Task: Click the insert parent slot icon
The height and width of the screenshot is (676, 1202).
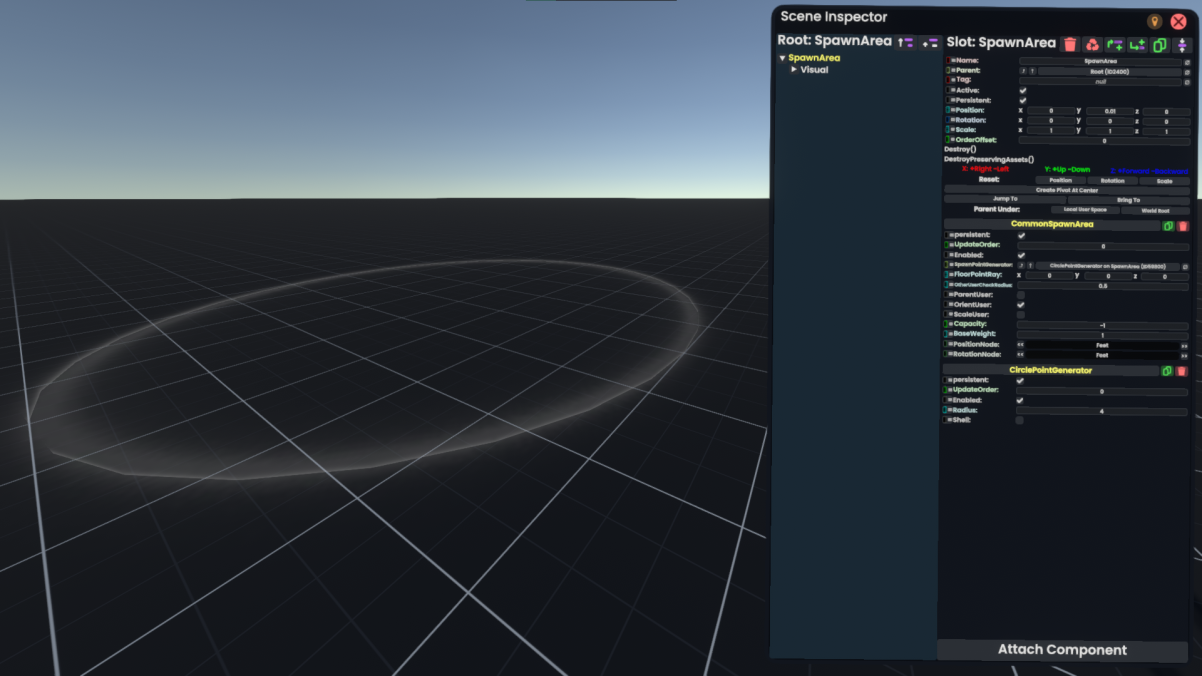Action: (1114, 44)
